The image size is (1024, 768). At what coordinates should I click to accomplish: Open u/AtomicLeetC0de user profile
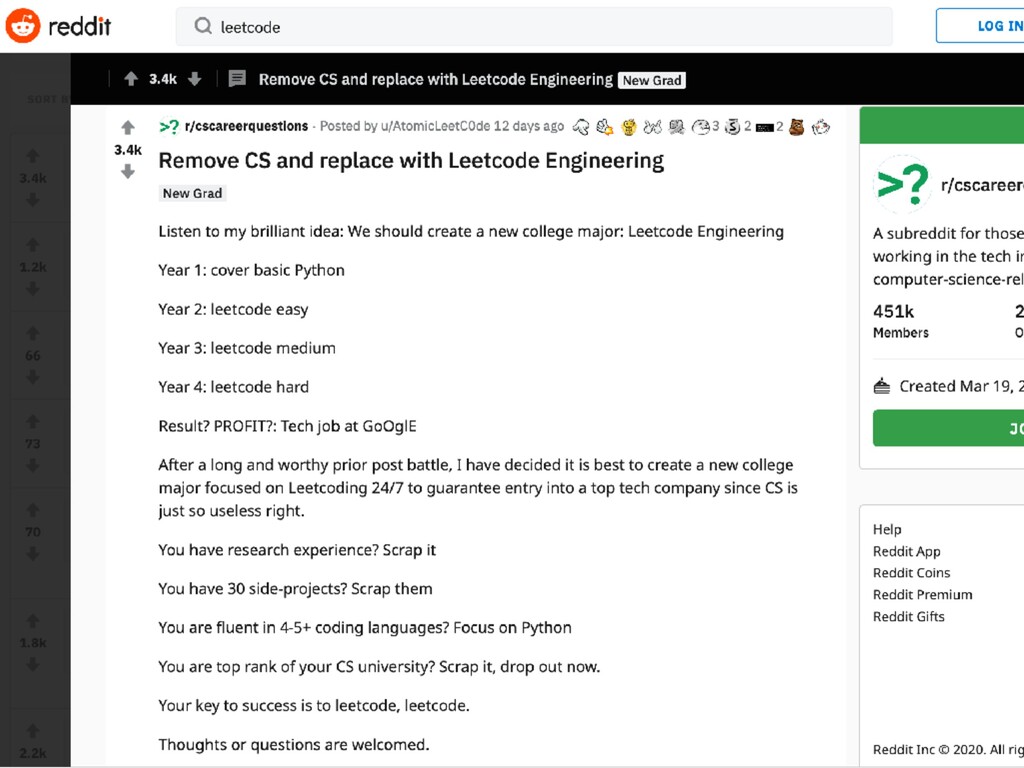(x=434, y=126)
